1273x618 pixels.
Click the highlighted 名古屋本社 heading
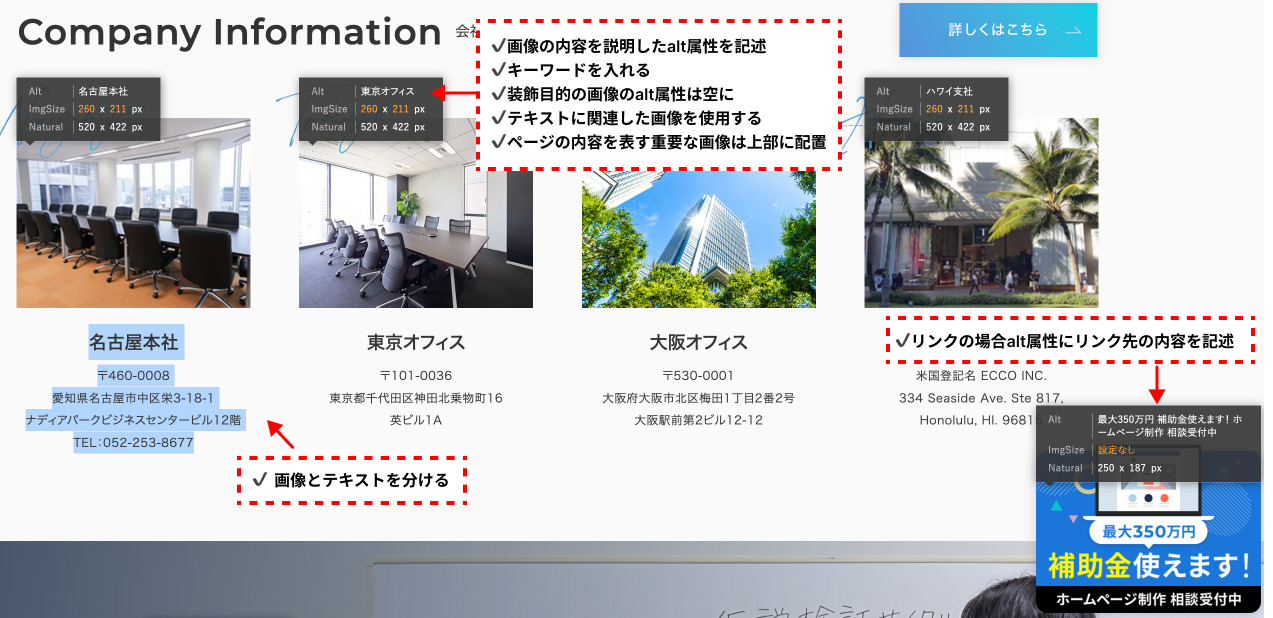click(133, 342)
